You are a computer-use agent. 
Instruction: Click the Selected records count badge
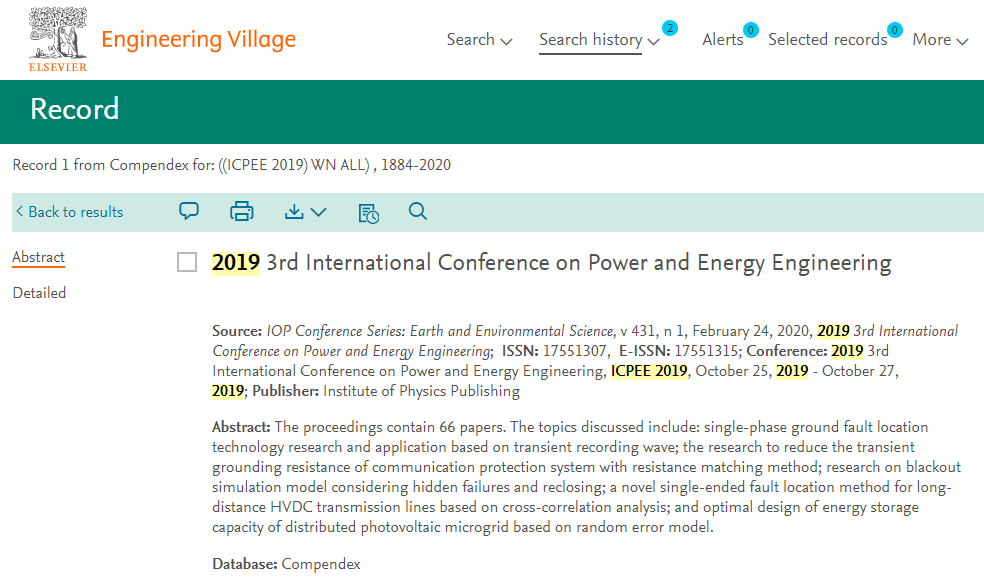(x=894, y=30)
